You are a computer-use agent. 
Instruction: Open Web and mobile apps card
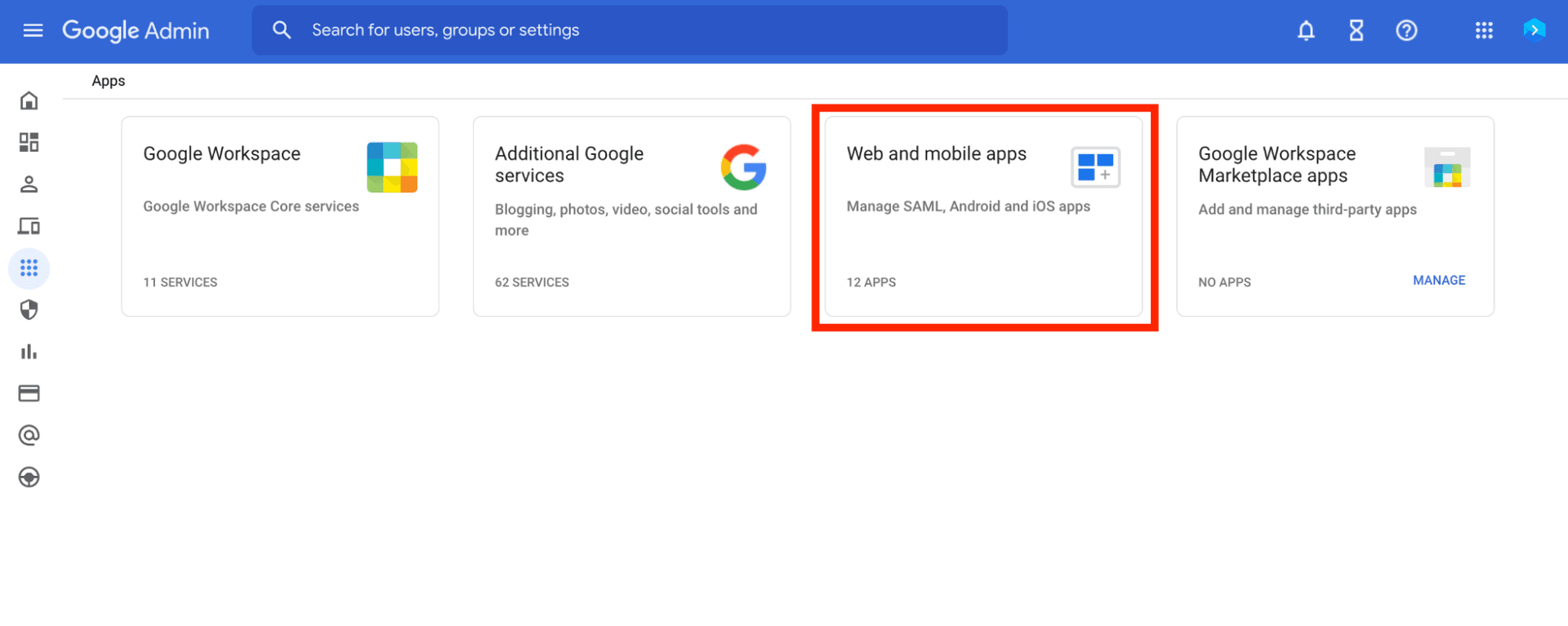coord(983,216)
